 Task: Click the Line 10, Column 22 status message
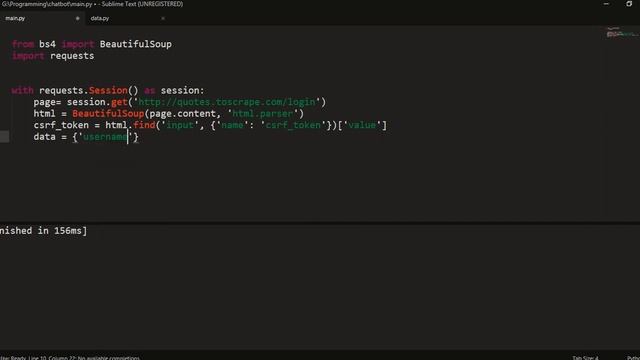point(70,358)
